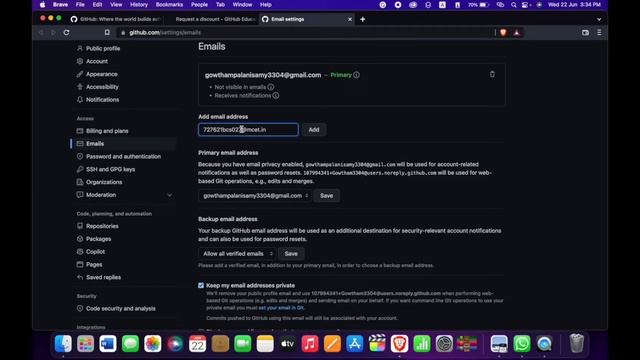
Task: Open Calendar from the dock
Action: pos(198,344)
